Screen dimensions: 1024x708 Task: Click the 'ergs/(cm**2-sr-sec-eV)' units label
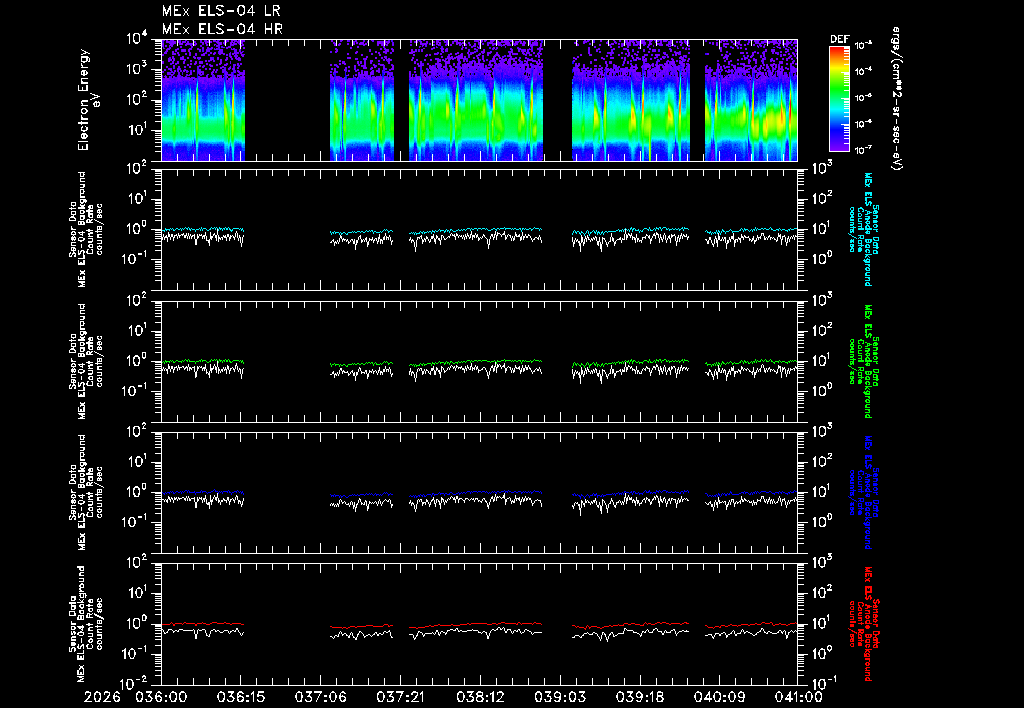coord(897,99)
